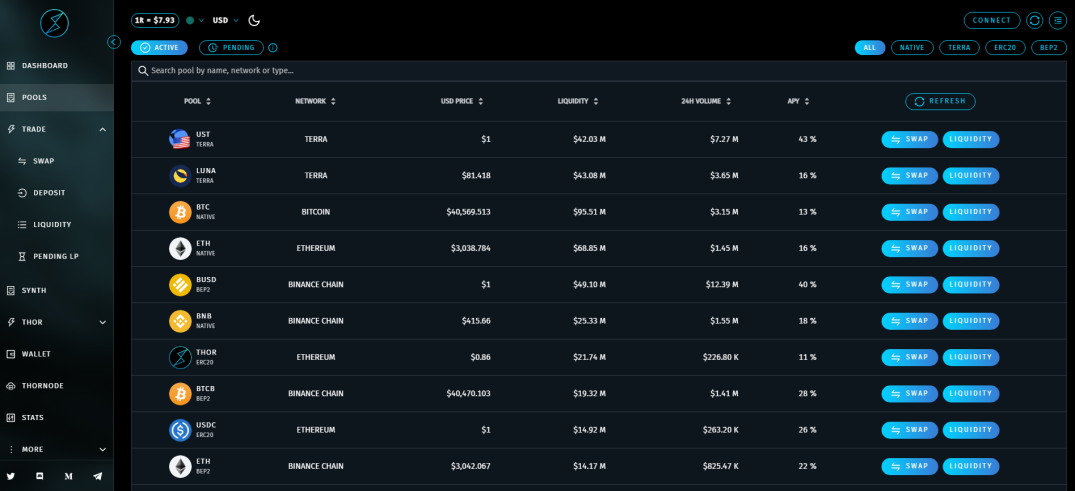Open Medium link icon in sidebar
Image resolution: width=1075 pixels, height=491 pixels.
(x=69, y=476)
